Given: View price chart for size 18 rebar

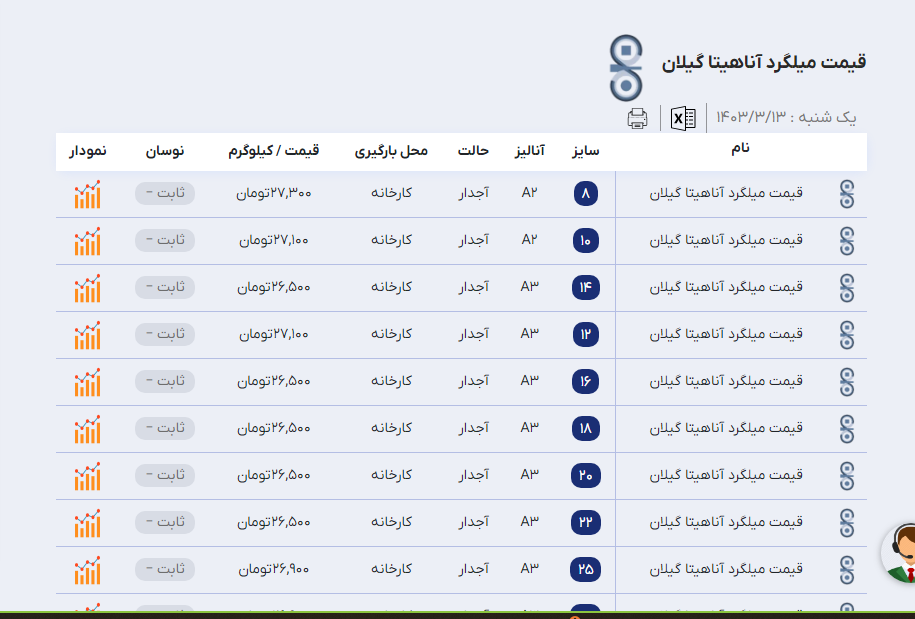Looking at the screenshot, I should pos(88,429).
